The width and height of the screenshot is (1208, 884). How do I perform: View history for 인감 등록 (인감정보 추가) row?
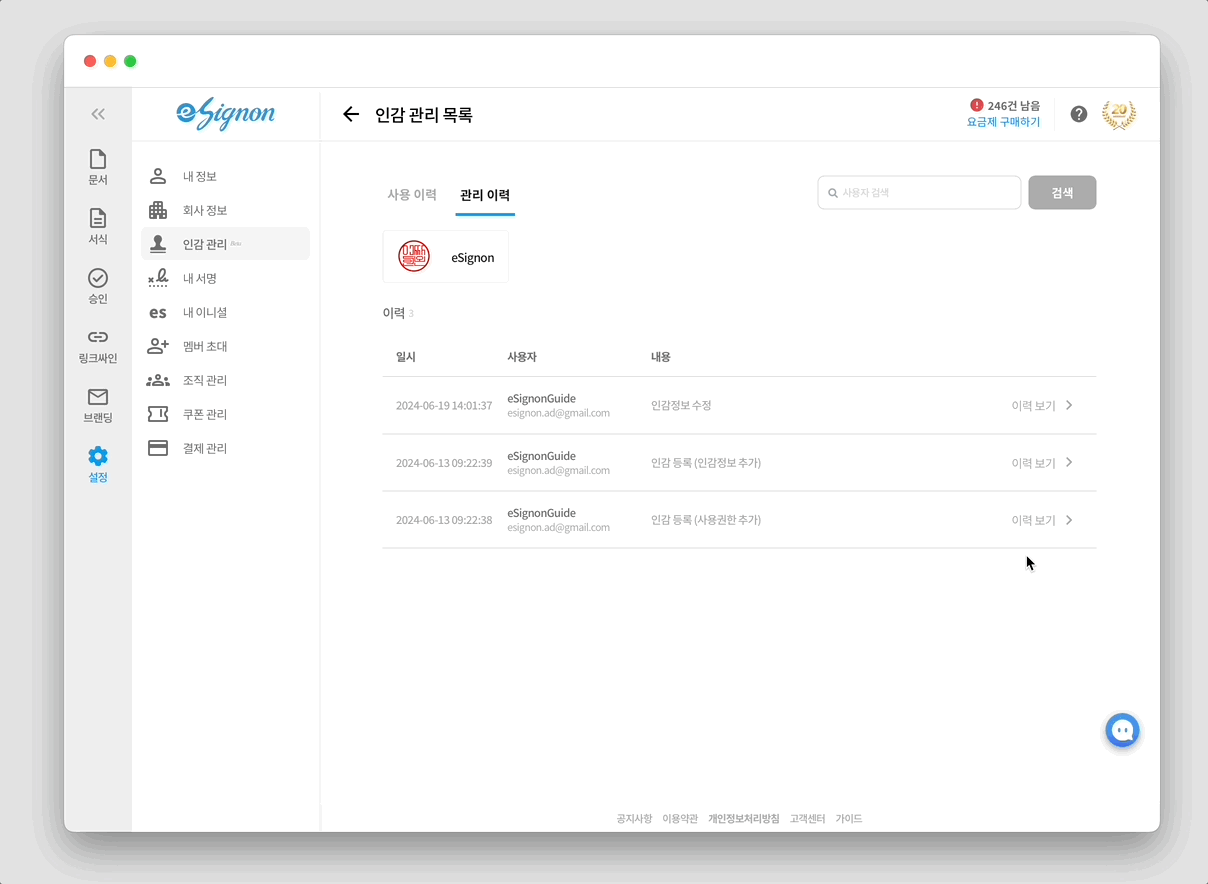pos(1042,463)
